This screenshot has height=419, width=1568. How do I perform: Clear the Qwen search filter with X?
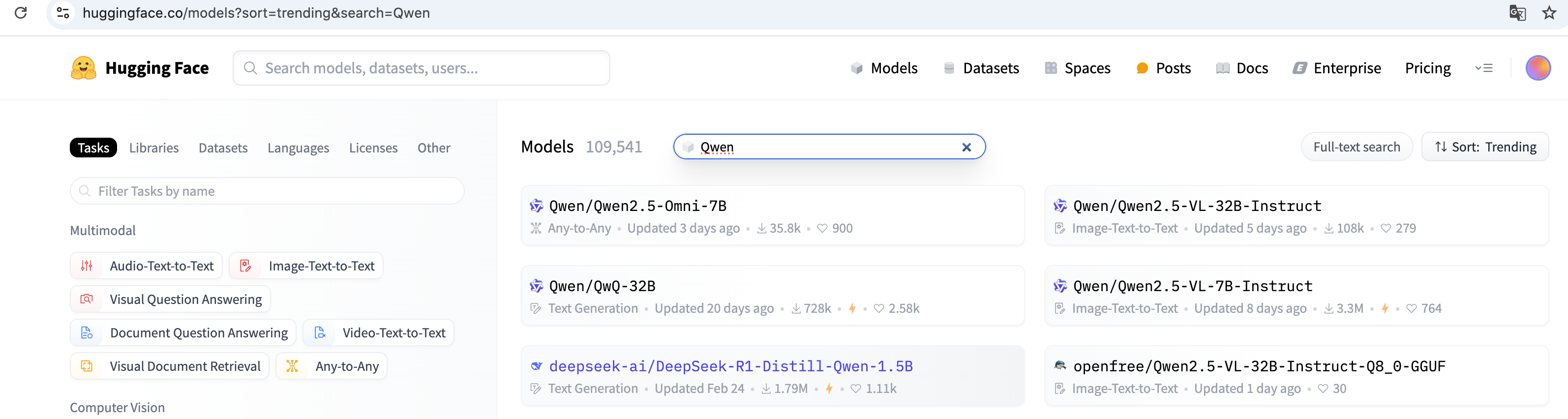(x=966, y=148)
